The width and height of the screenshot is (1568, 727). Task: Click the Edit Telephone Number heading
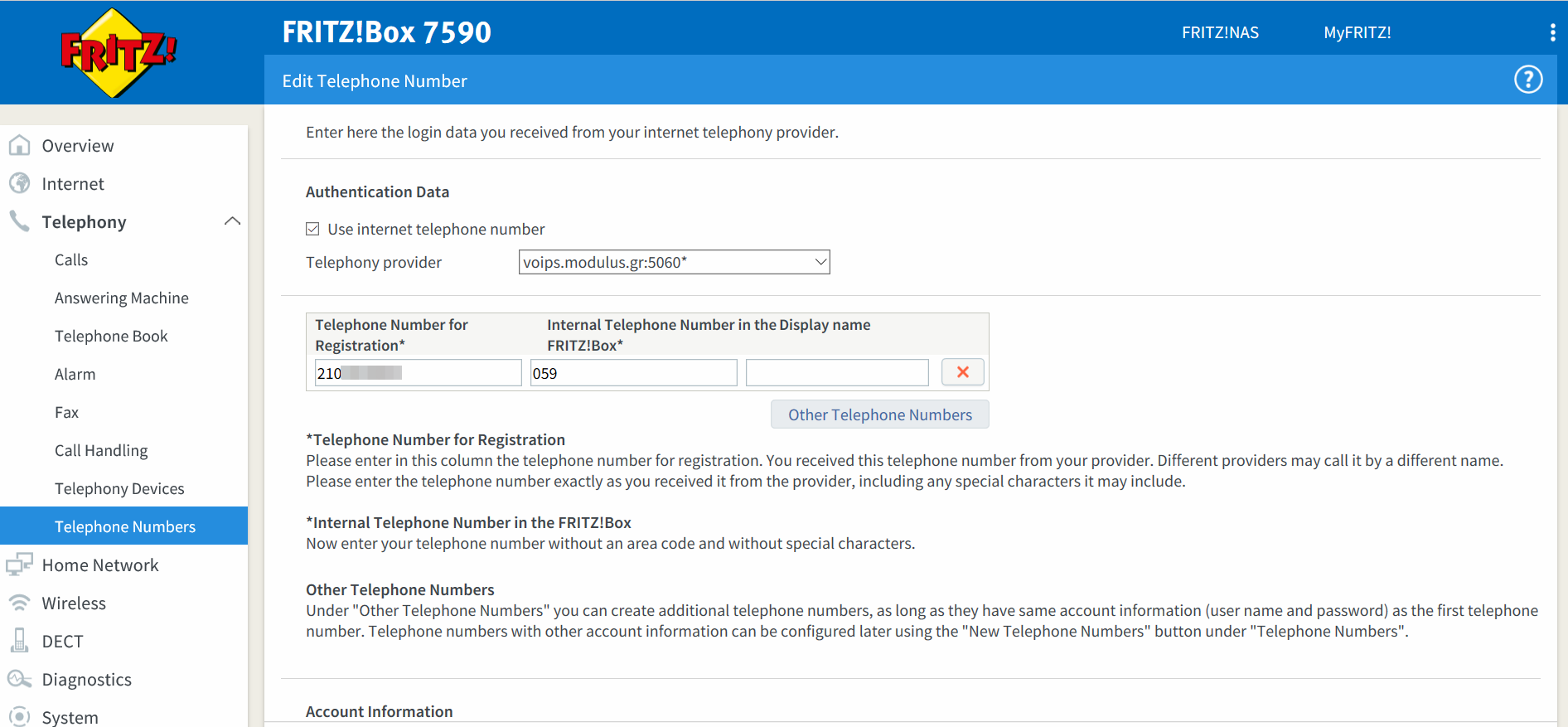[x=375, y=81]
